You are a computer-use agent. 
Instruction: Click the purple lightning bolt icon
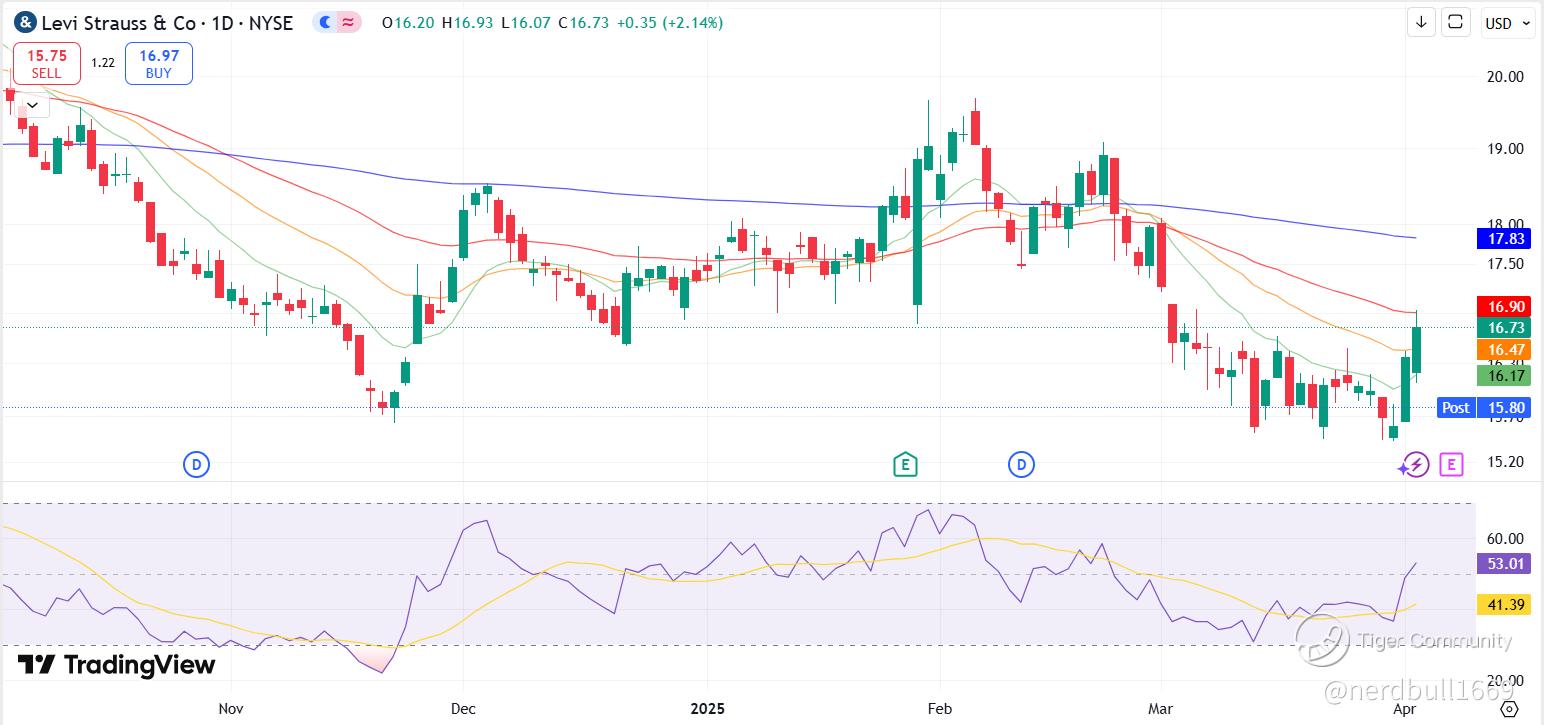point(1415,464)
